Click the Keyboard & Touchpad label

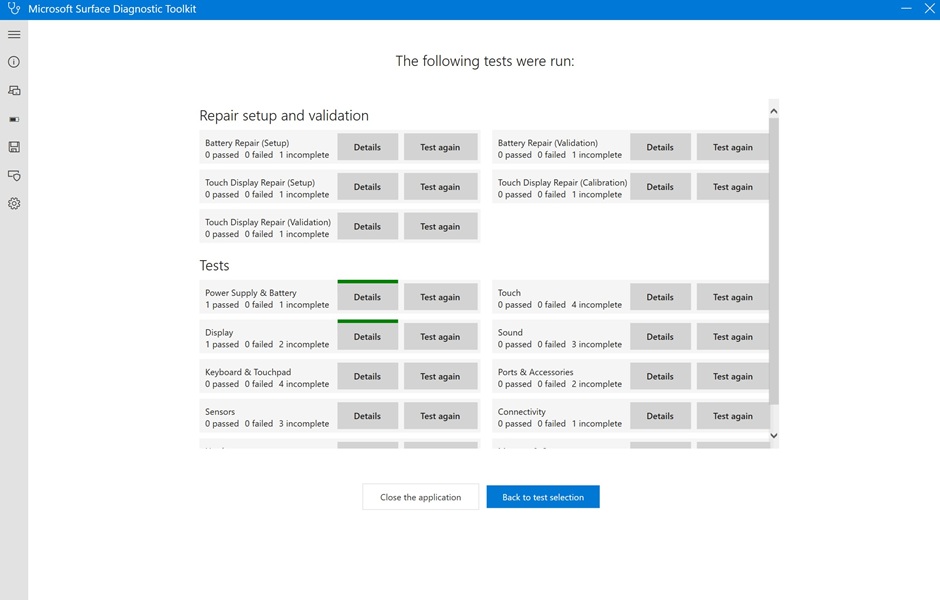[248, 372]
